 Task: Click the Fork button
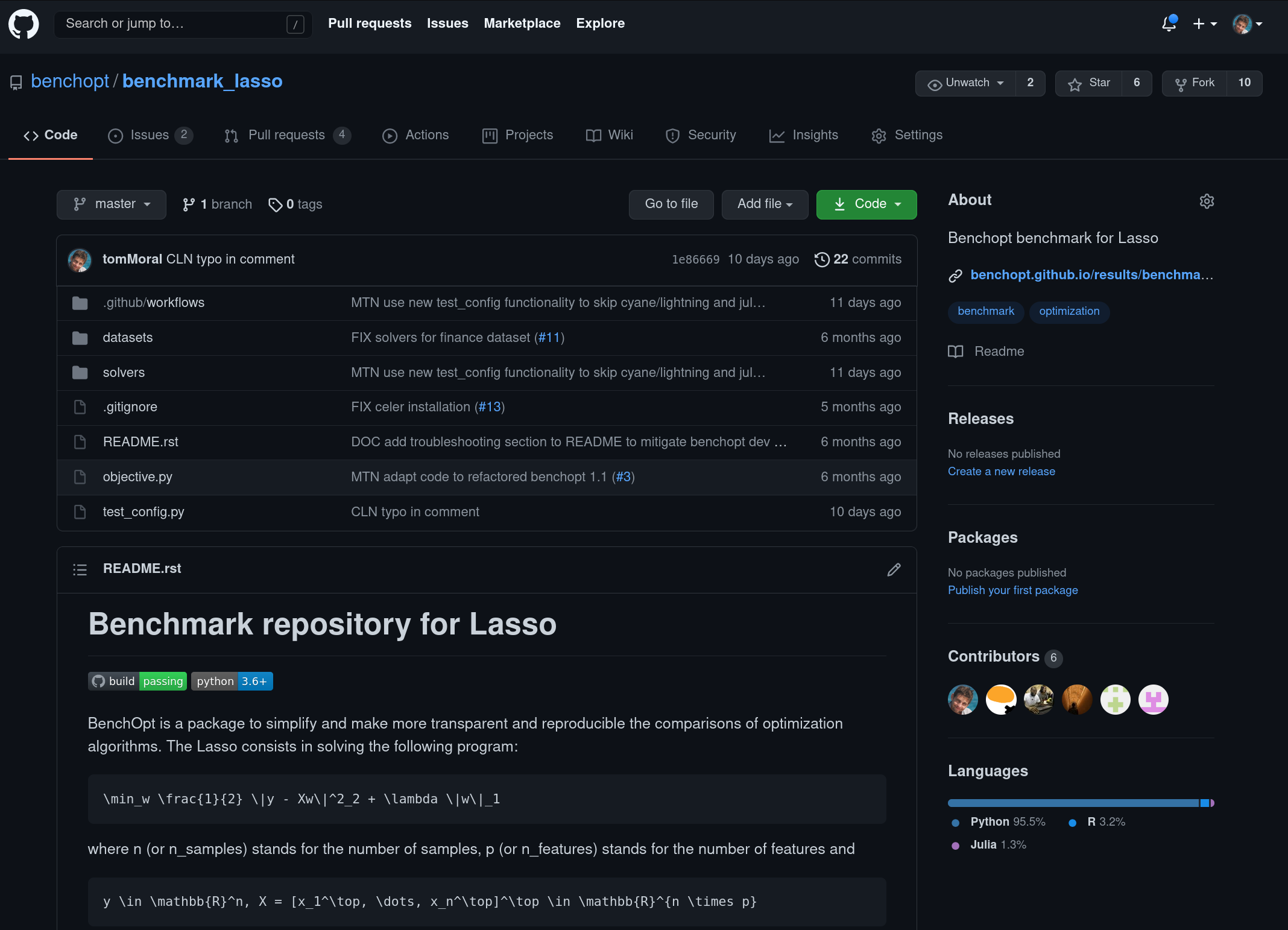pyautogui.click(x=1195, y=83)
